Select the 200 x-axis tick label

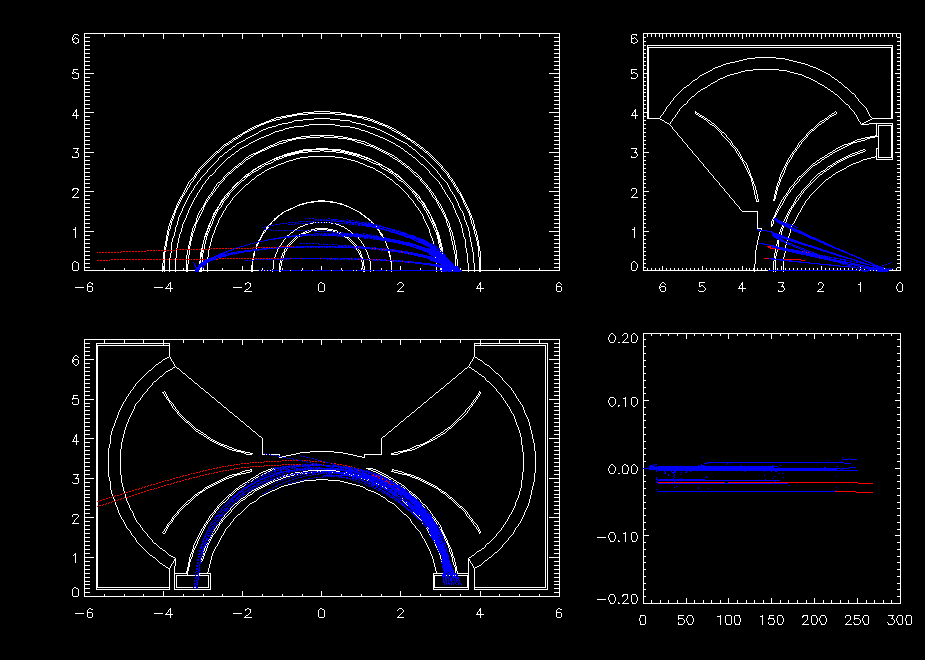coord(815,620)
